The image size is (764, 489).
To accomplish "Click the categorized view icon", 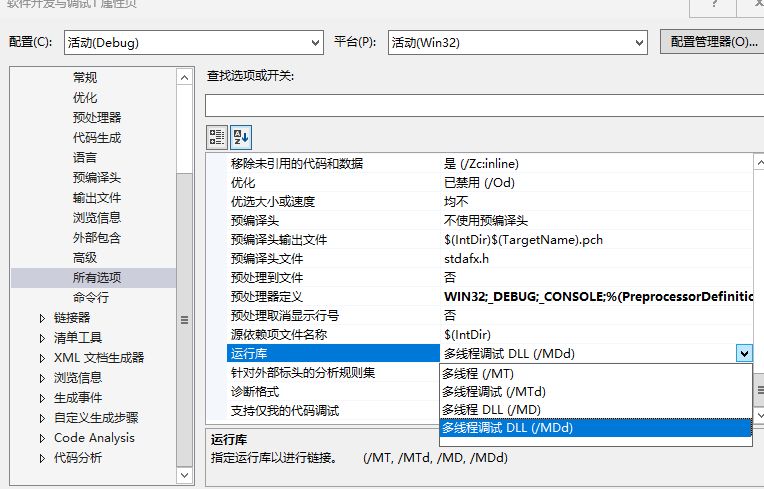I will (x=217, y=137).
